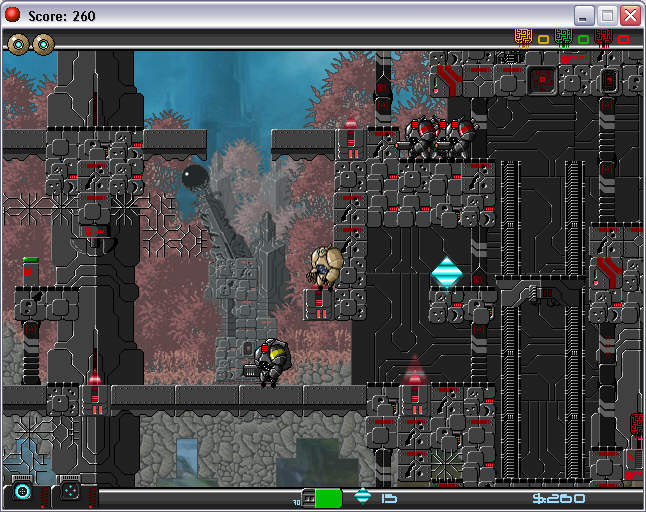Screen dimensions: 646x512
Task: Click the cyan diamond crystal counter icon
Action: point(363,496)
